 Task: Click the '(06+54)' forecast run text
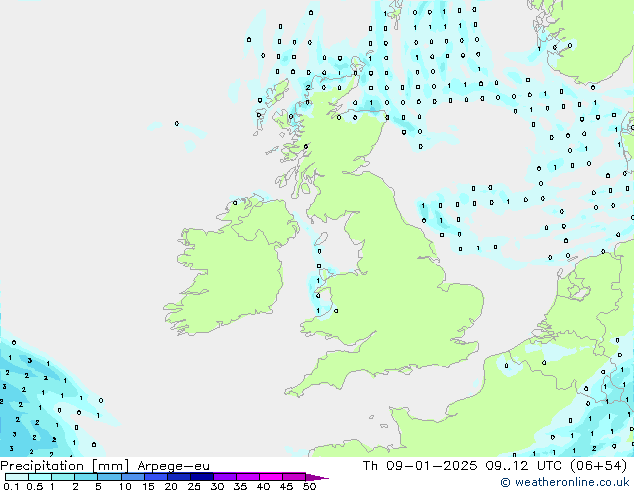(x=598, y=466)
